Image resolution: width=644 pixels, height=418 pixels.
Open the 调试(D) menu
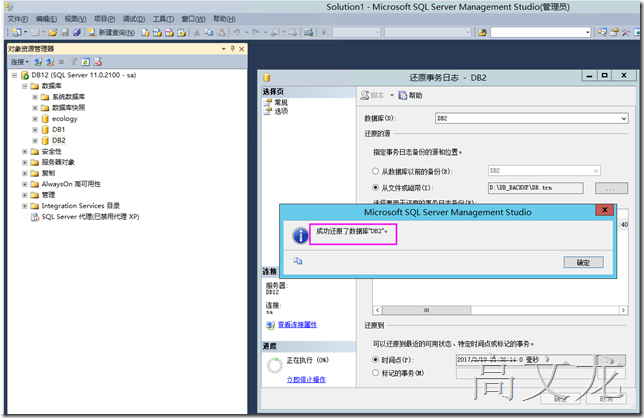click(134, 19)
